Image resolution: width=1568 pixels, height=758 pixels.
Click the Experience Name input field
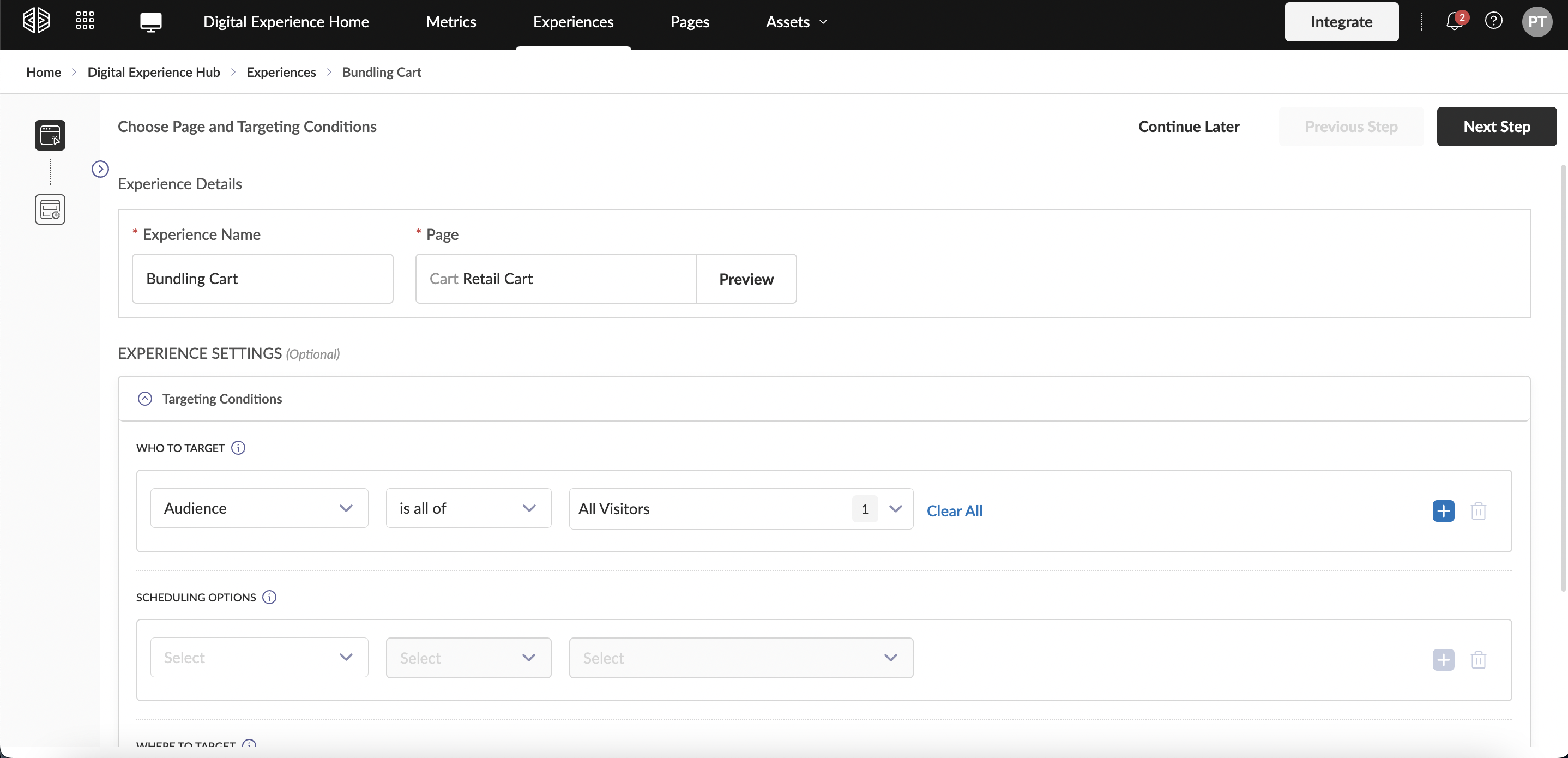point(262,279)
